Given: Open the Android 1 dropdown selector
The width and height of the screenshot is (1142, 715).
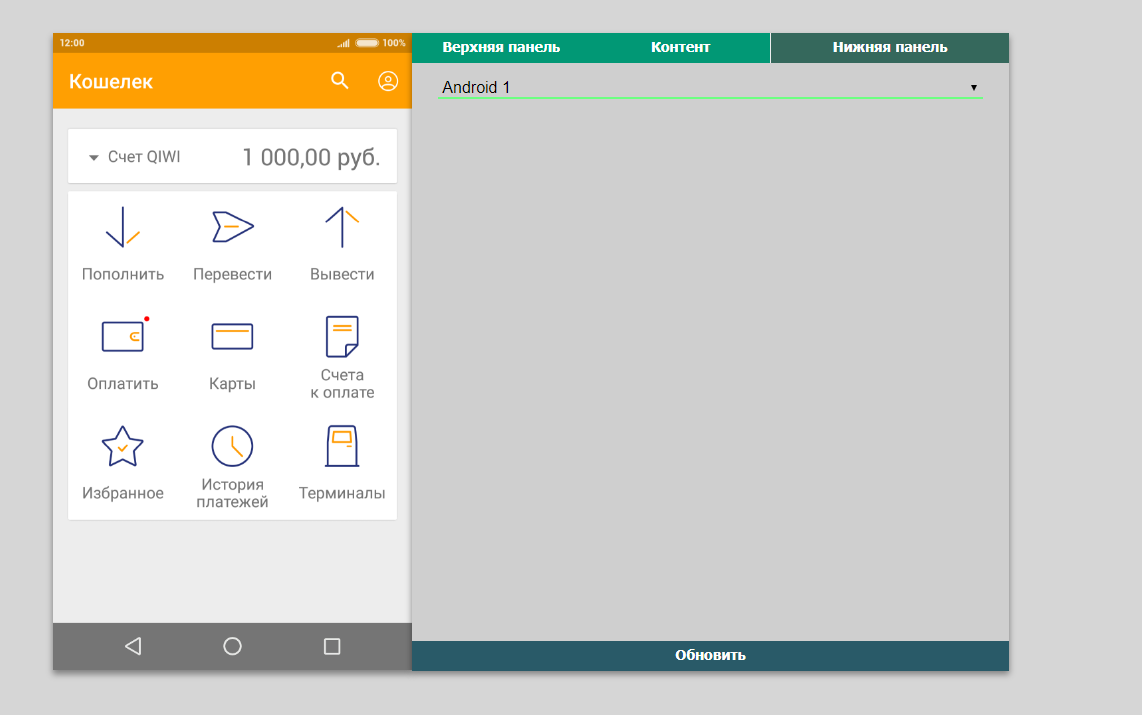Looking at the screenshot, I should 710,87.
